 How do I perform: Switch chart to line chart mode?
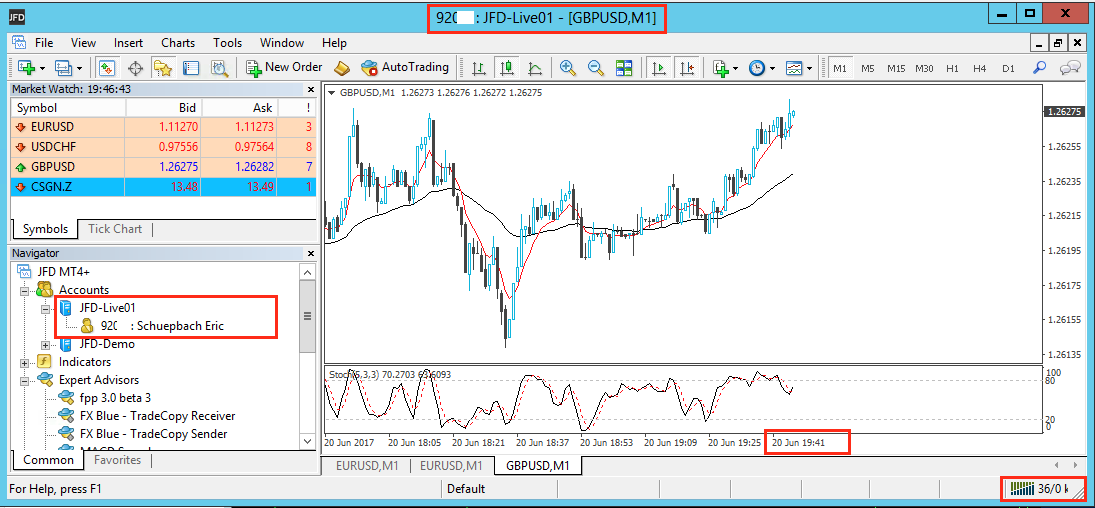tap(535, 67)
